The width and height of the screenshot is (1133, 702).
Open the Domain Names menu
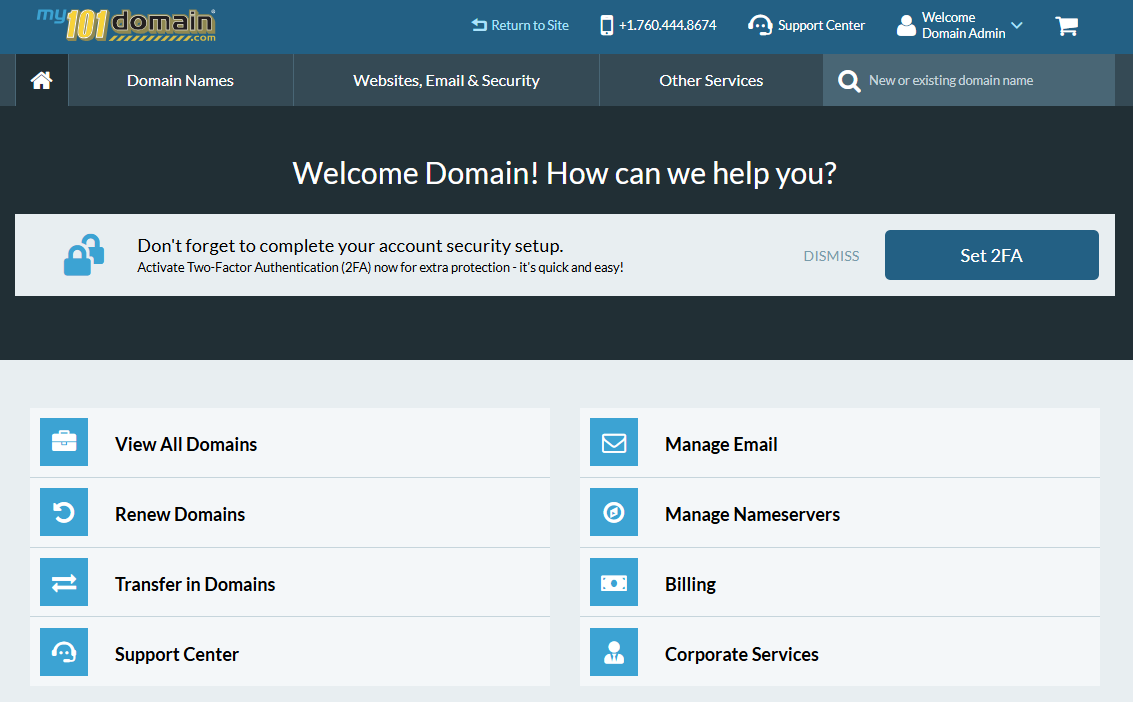(180, 81)
